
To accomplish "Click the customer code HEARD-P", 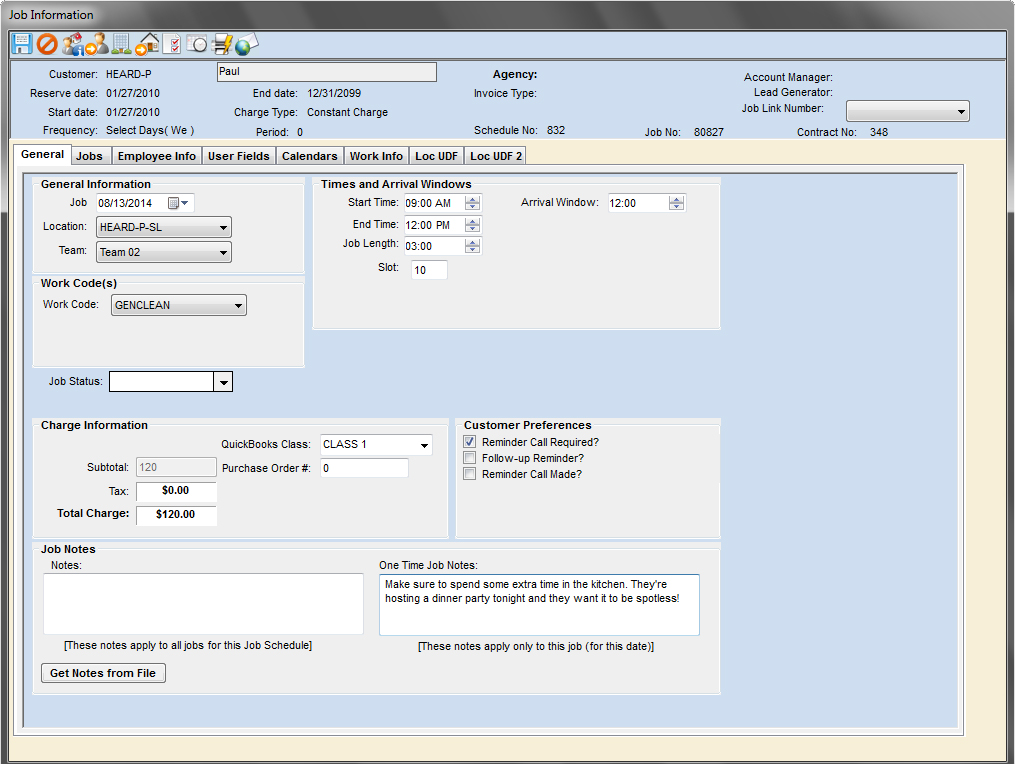I will pyautogui.click(x=129, y=74).
